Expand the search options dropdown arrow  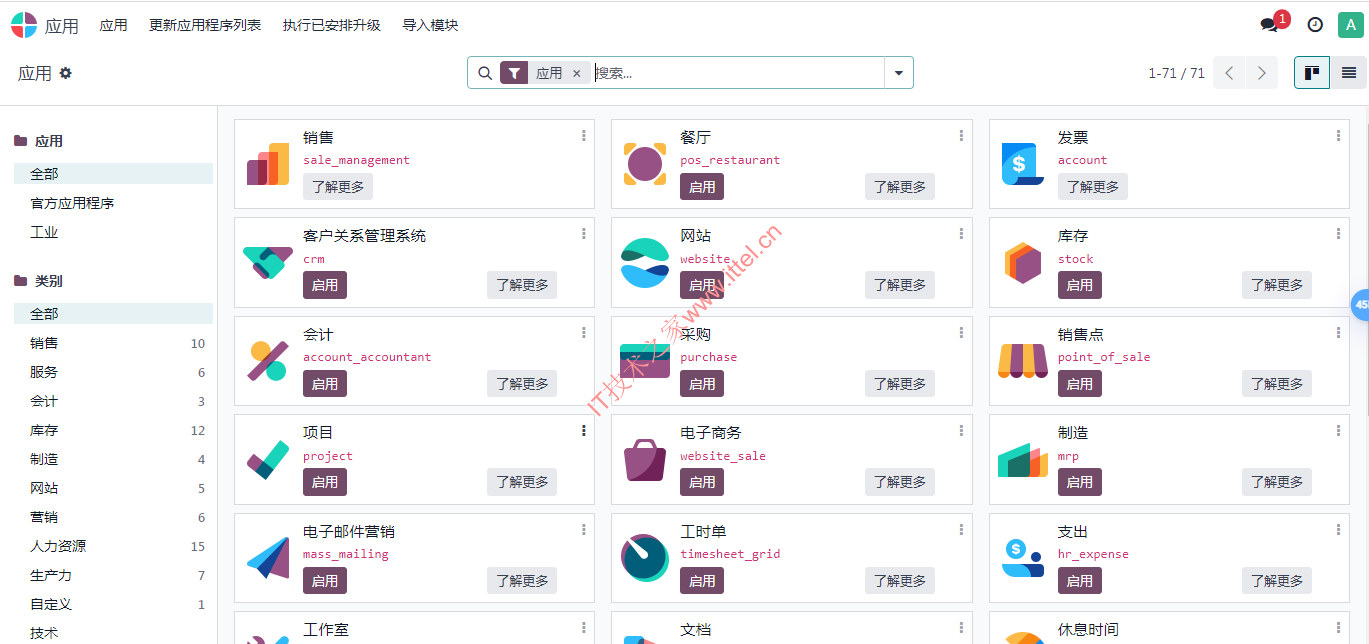[x=899, y=73]
